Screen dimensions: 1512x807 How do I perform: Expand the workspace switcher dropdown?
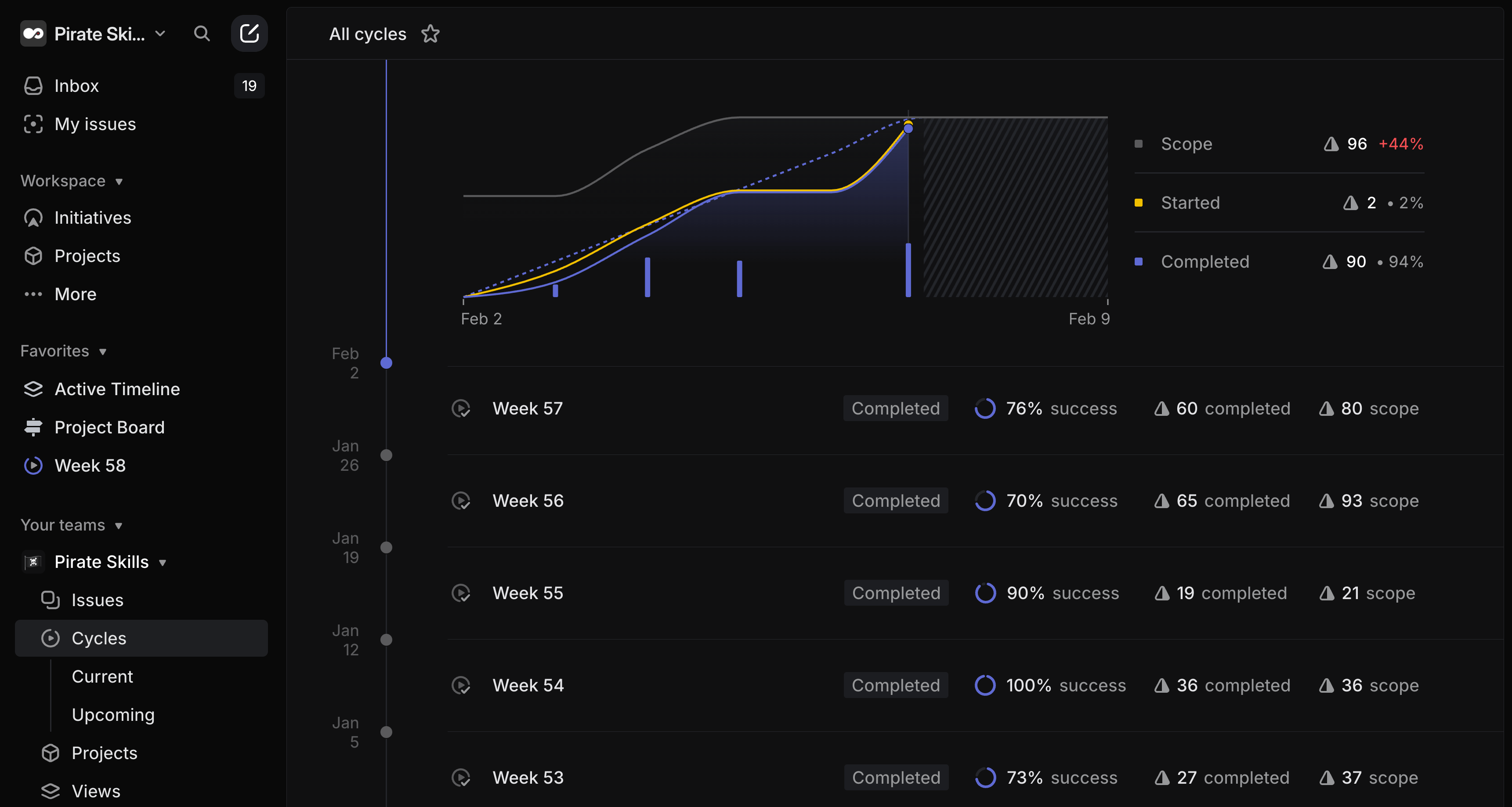(x=161, y=33)
